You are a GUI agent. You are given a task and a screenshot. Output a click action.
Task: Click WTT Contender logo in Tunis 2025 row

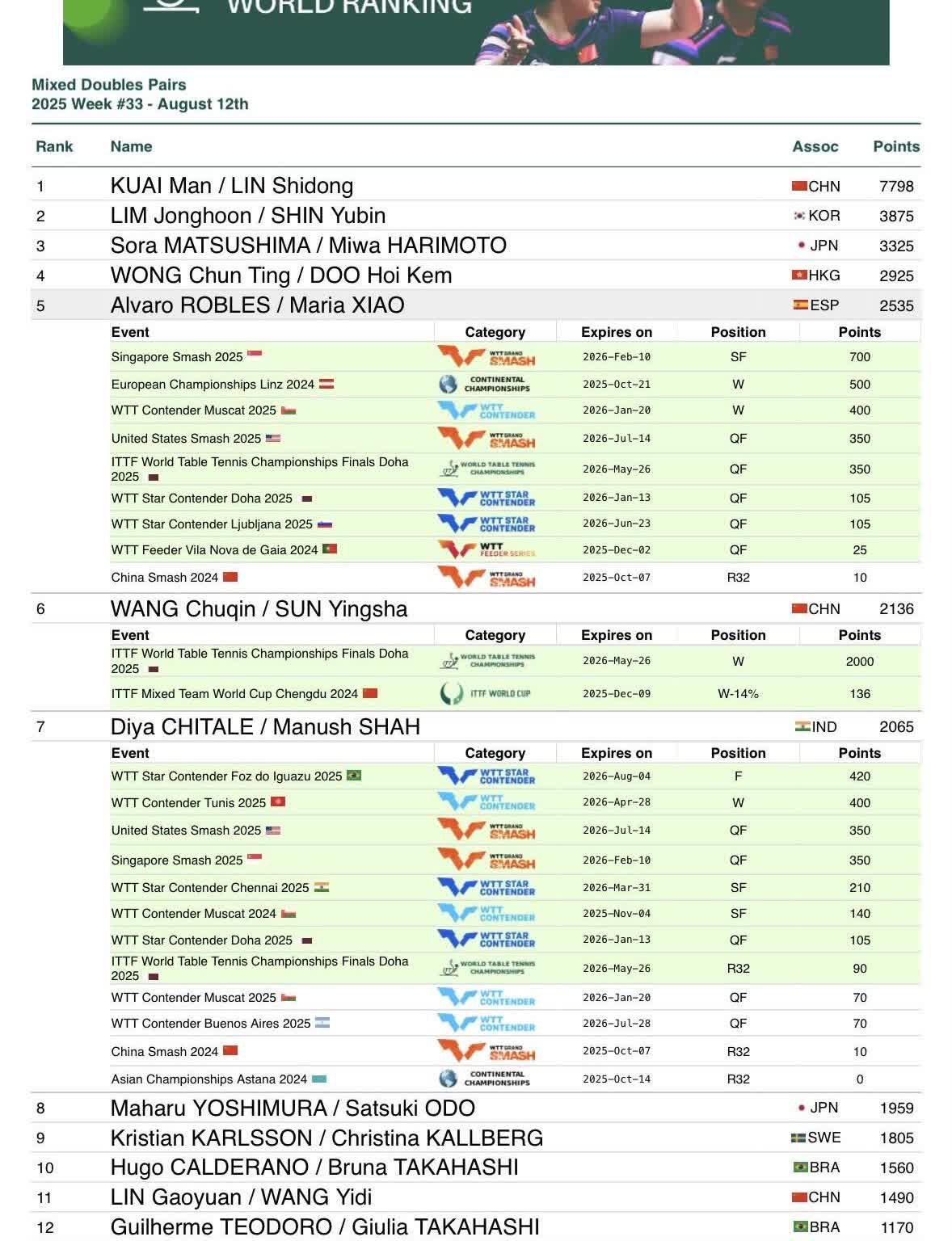click(487, 802)
